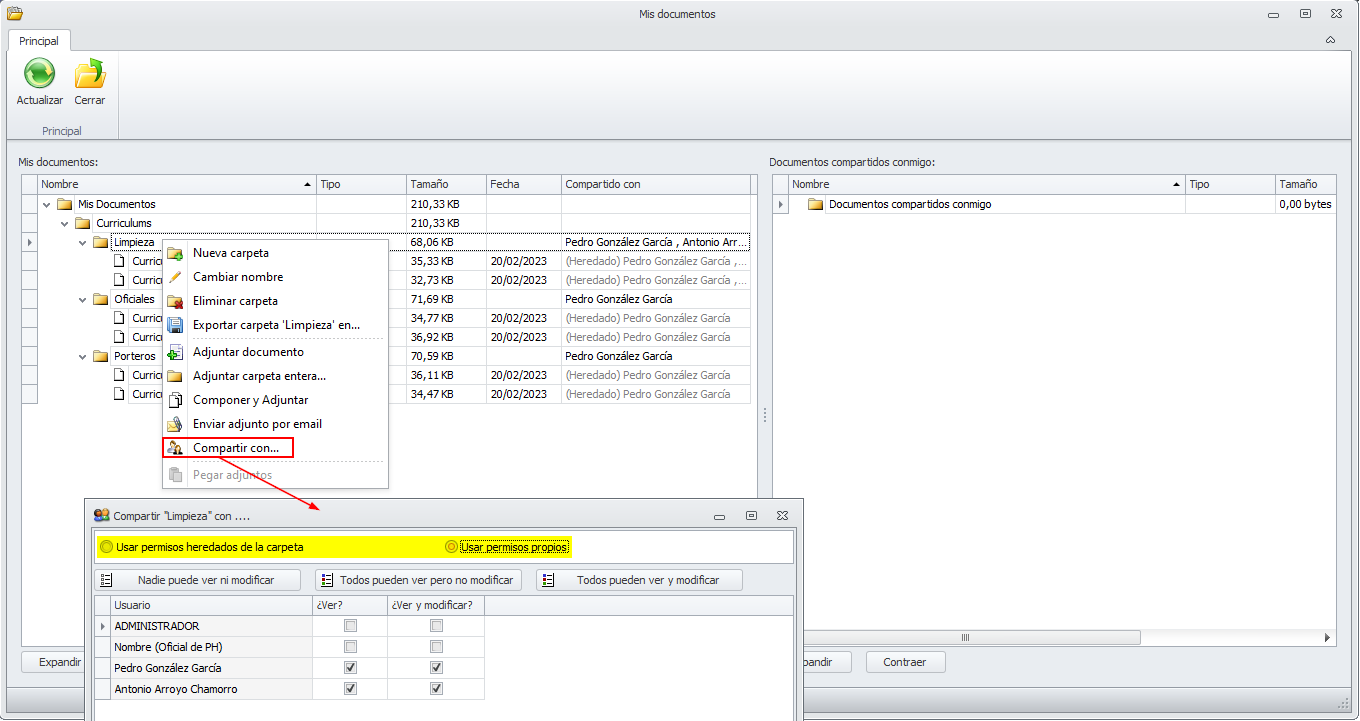The width and height of the screenshot is (1360, 721).
Task: Collapse the Curriculums folder node
Action: click(65, 223)
